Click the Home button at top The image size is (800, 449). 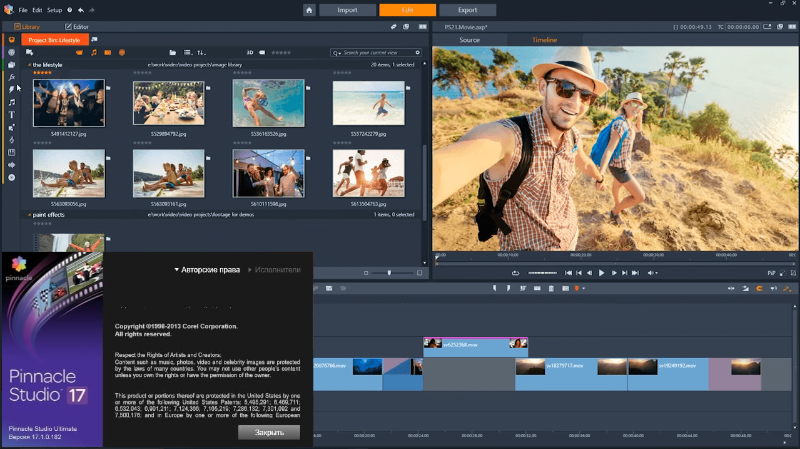309,10
